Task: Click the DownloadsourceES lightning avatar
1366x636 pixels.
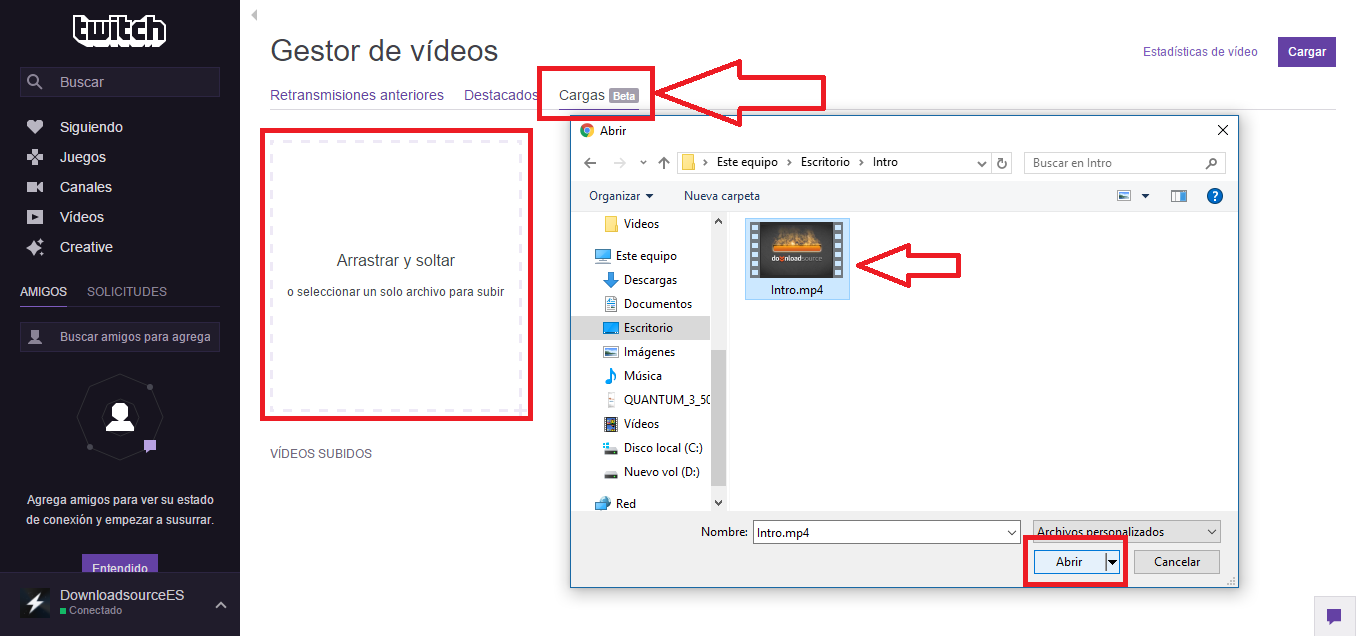Action: tap(35, 603)
